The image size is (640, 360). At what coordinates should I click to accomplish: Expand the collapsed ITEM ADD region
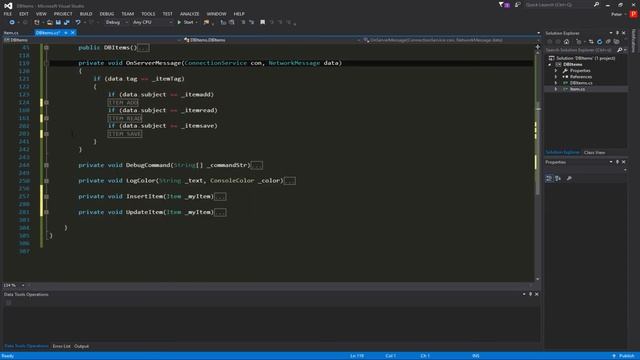[47, 102]
